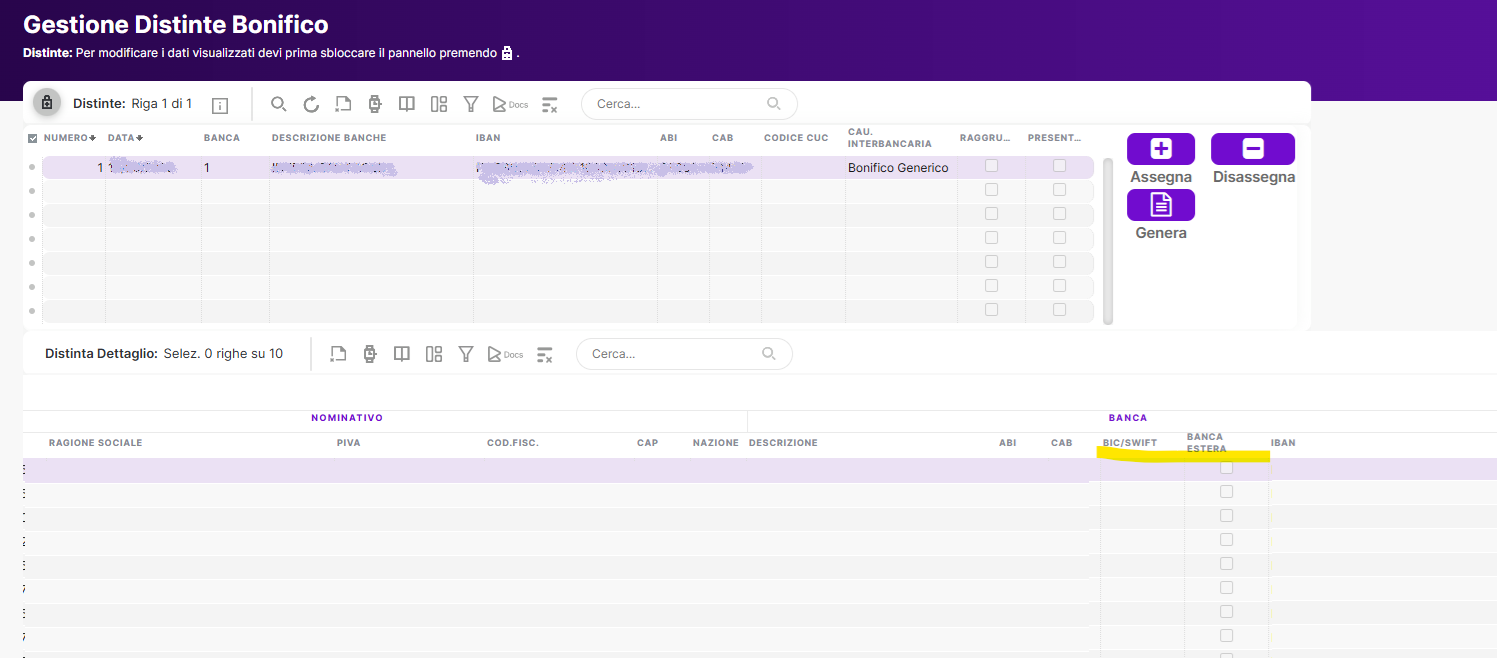Click the NAZIONE column header
This screenshot has height=658, width=1497.
[716, 443]
